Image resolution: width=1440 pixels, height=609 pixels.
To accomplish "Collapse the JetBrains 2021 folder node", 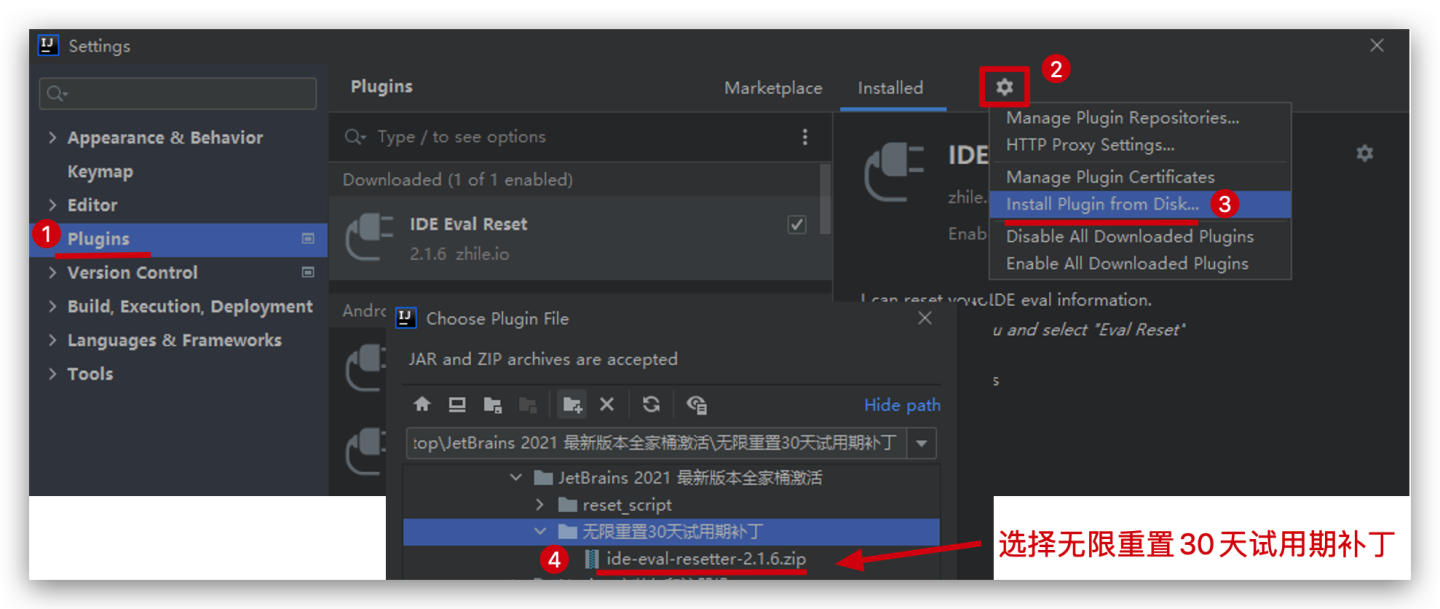I will click(516, 478).
